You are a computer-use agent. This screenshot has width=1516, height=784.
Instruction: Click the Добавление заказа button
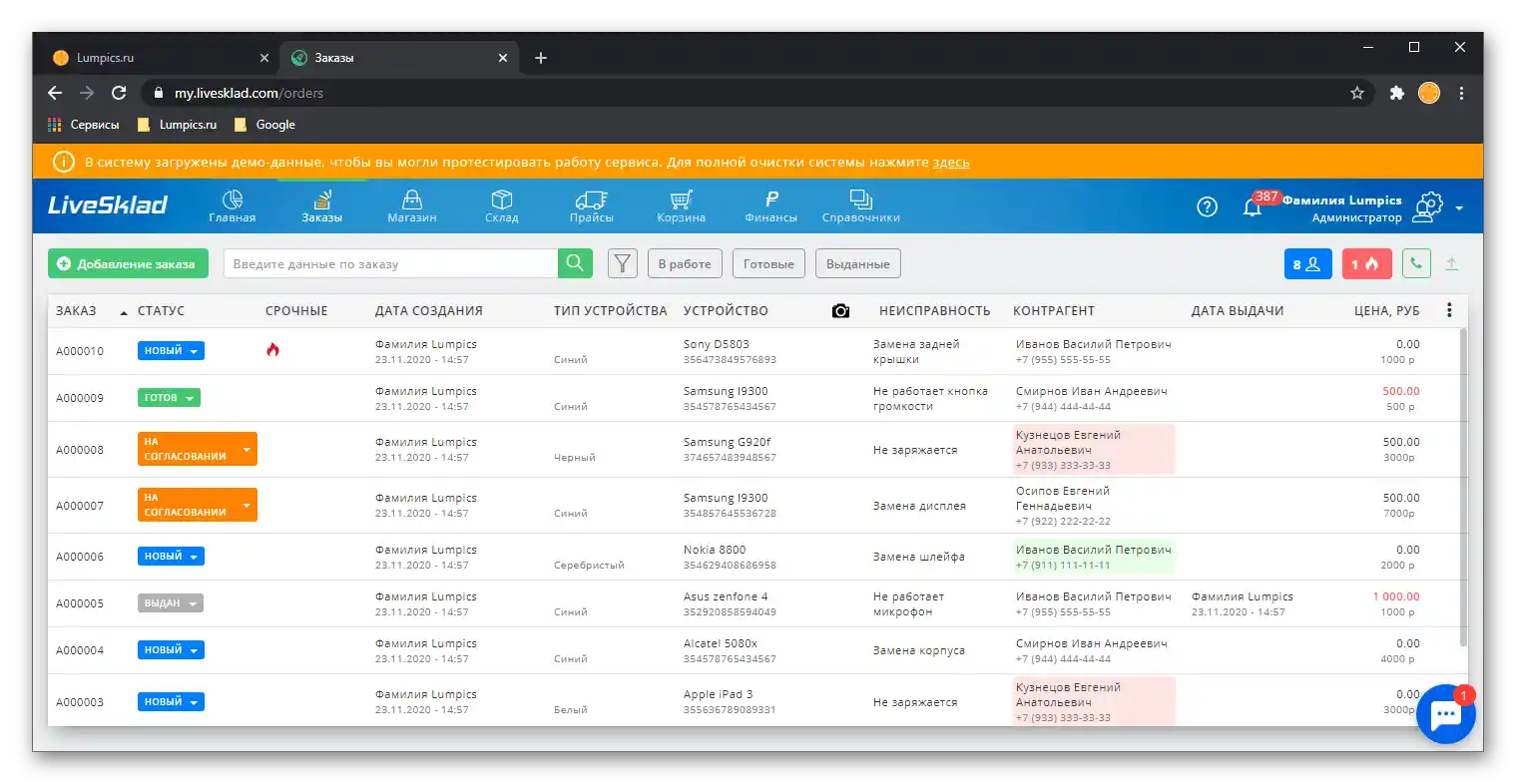tap(128, 262)
